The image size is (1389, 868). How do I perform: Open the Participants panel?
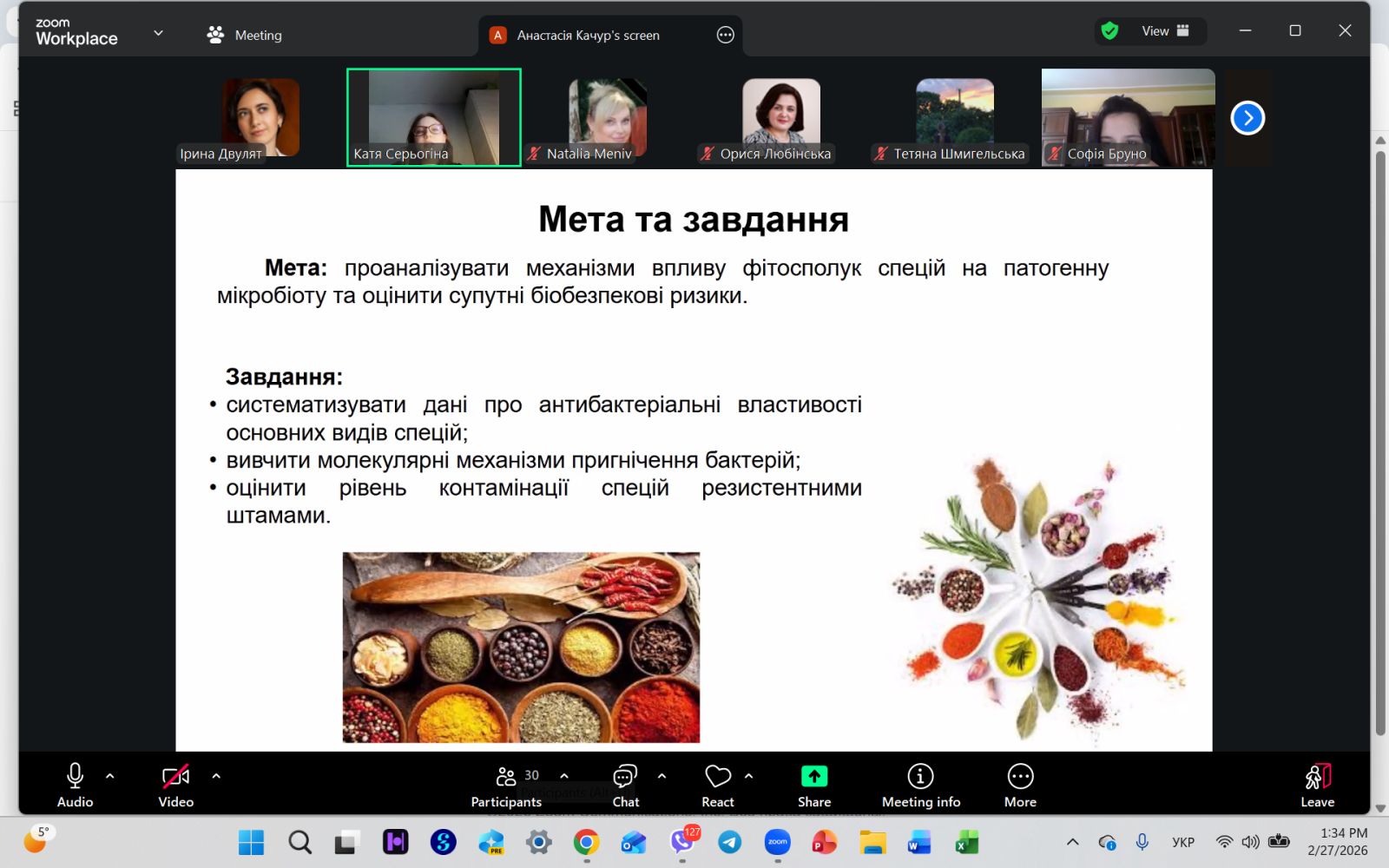click(x=506, y=786)
